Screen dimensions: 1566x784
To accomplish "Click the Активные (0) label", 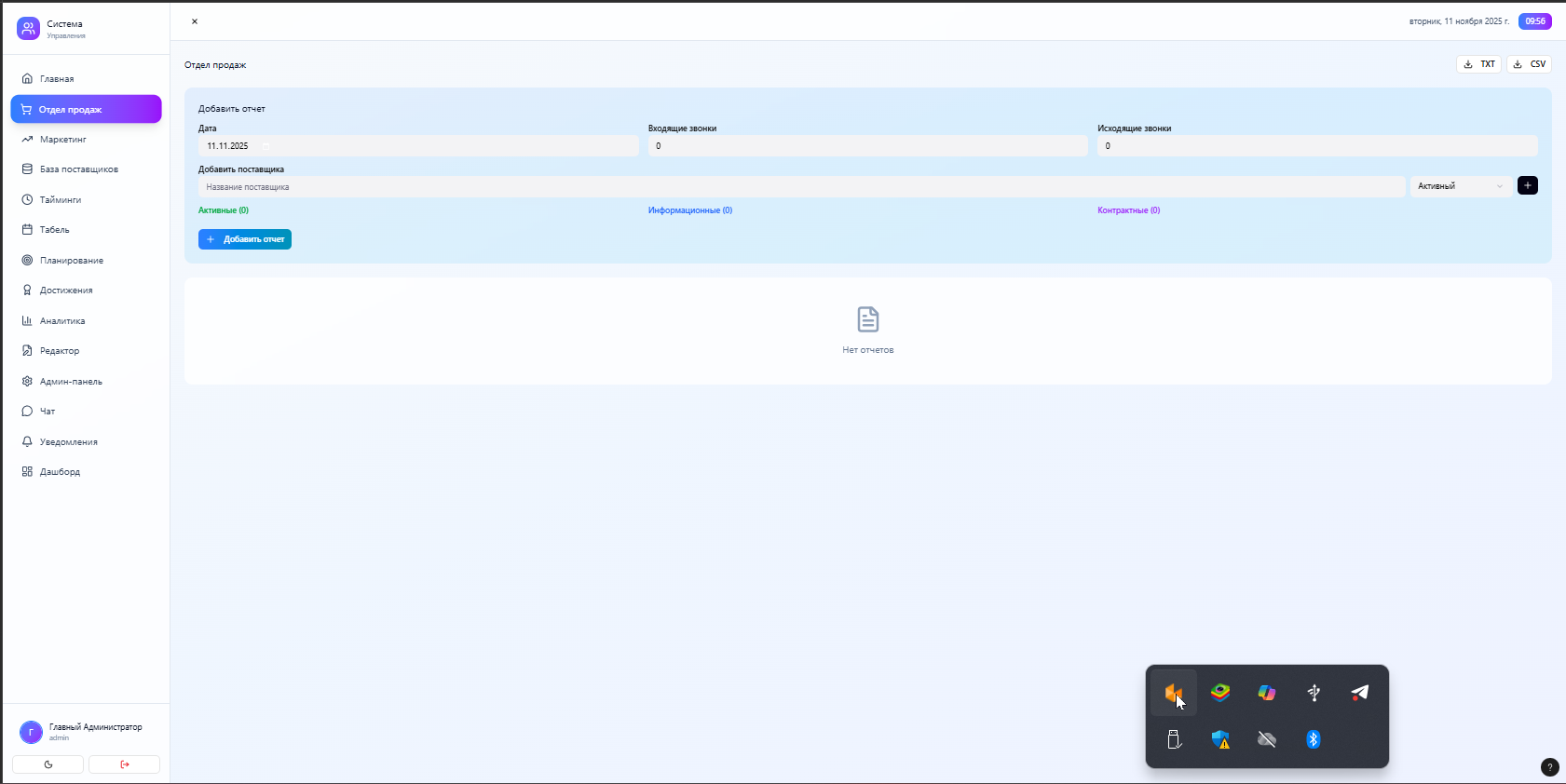I will pyautogui.click(x=224, y=210).
